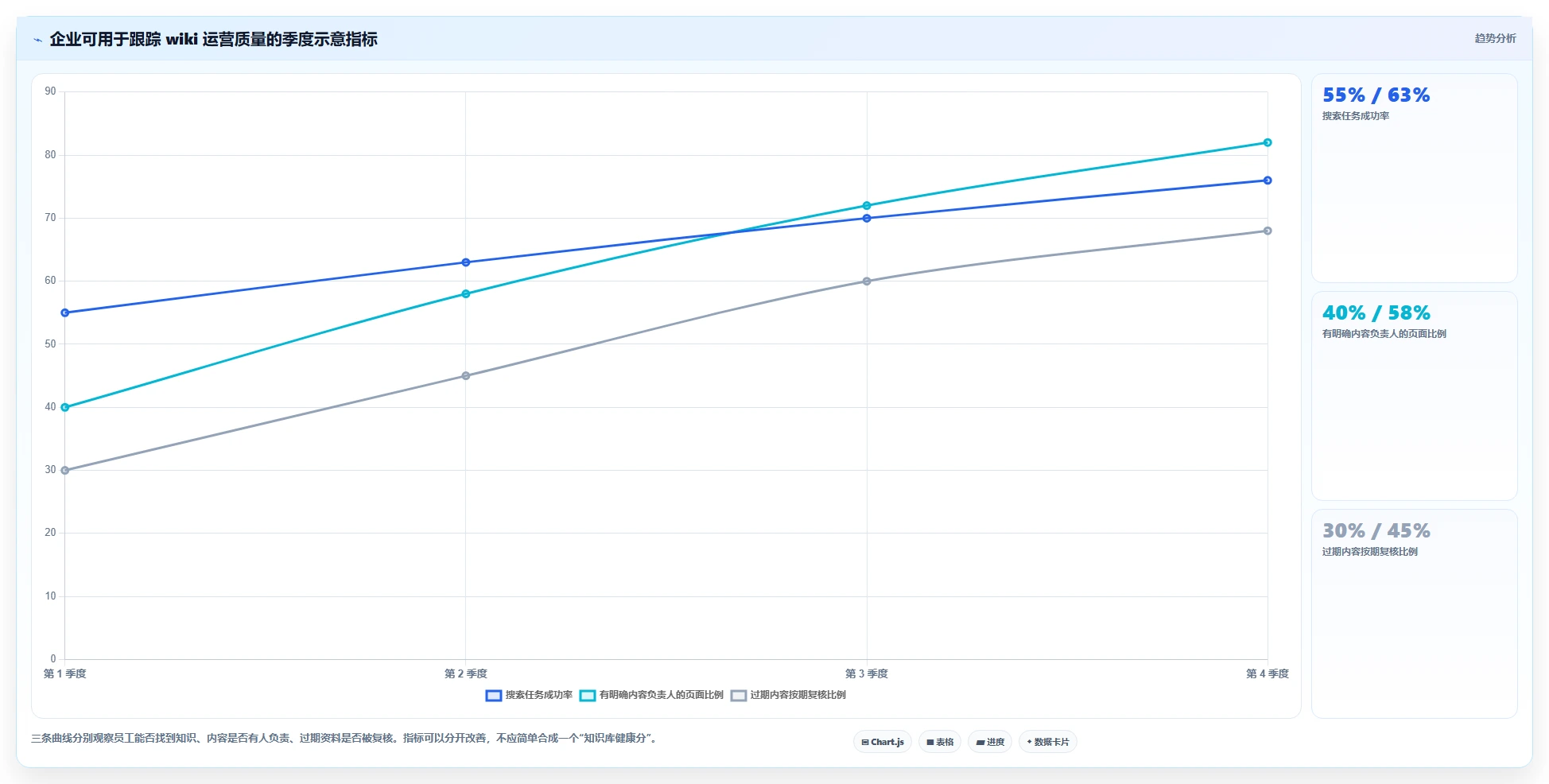Click the blue 第 3 季度 data point at 70

click(x=867, y=218)
